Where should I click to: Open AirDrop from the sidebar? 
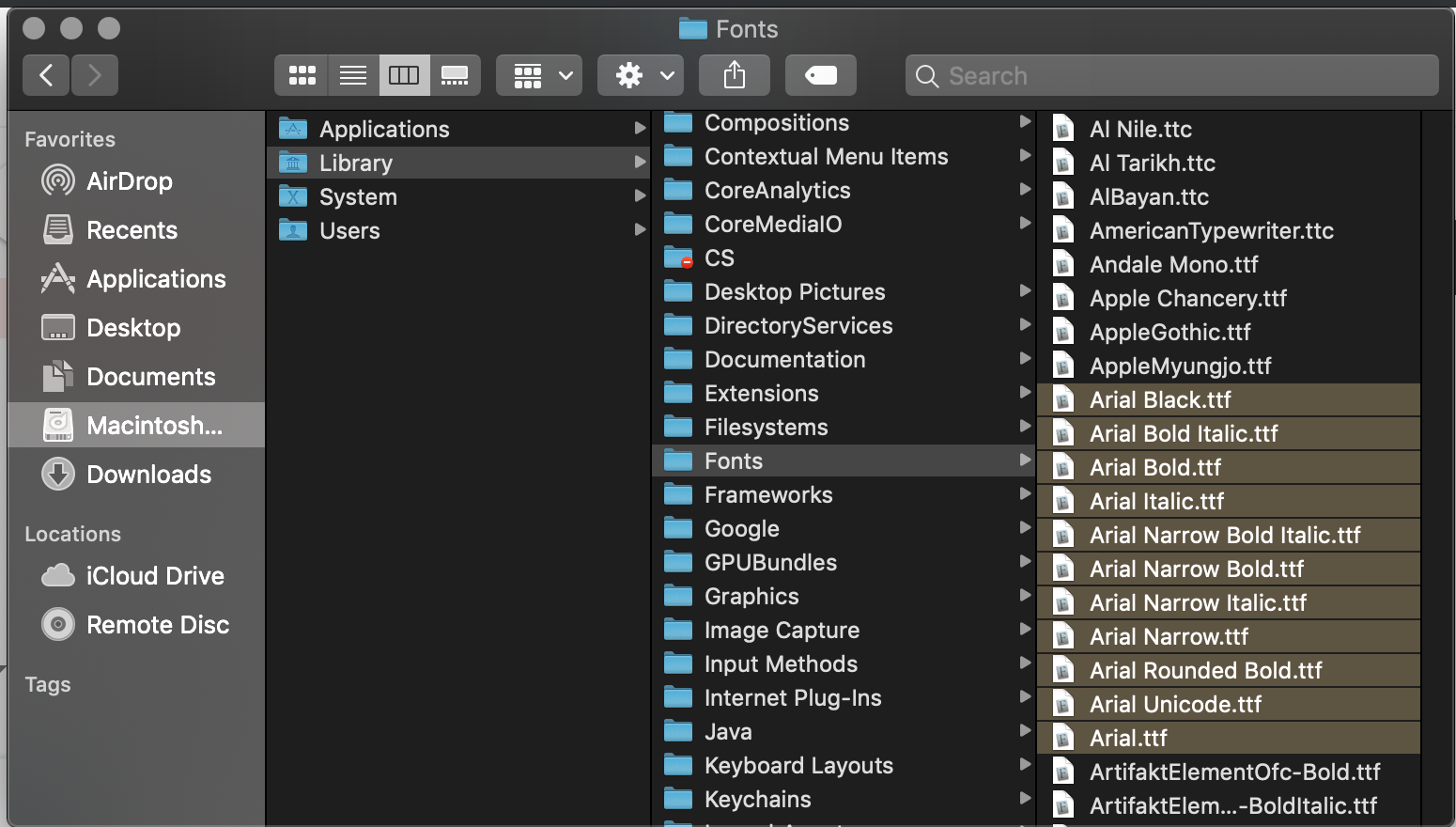136,181
